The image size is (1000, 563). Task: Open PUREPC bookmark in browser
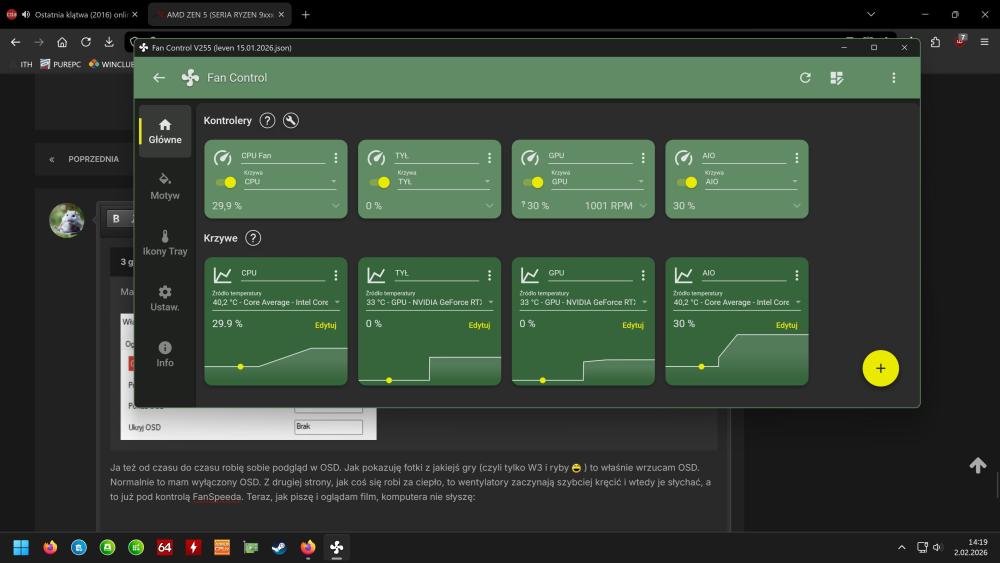tap(61, 64)
